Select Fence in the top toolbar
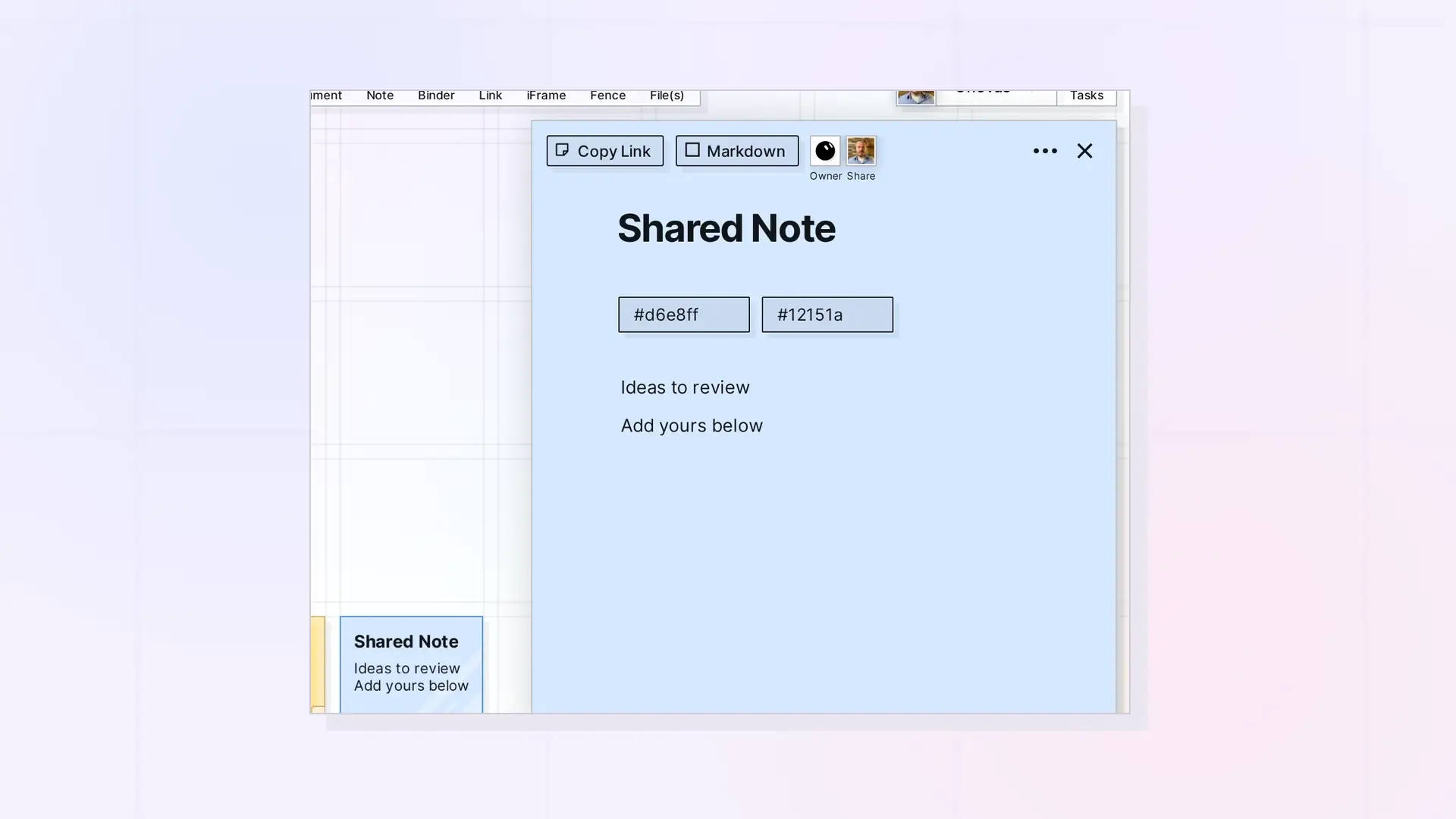 pyautogui.click(x=607, y=96)
